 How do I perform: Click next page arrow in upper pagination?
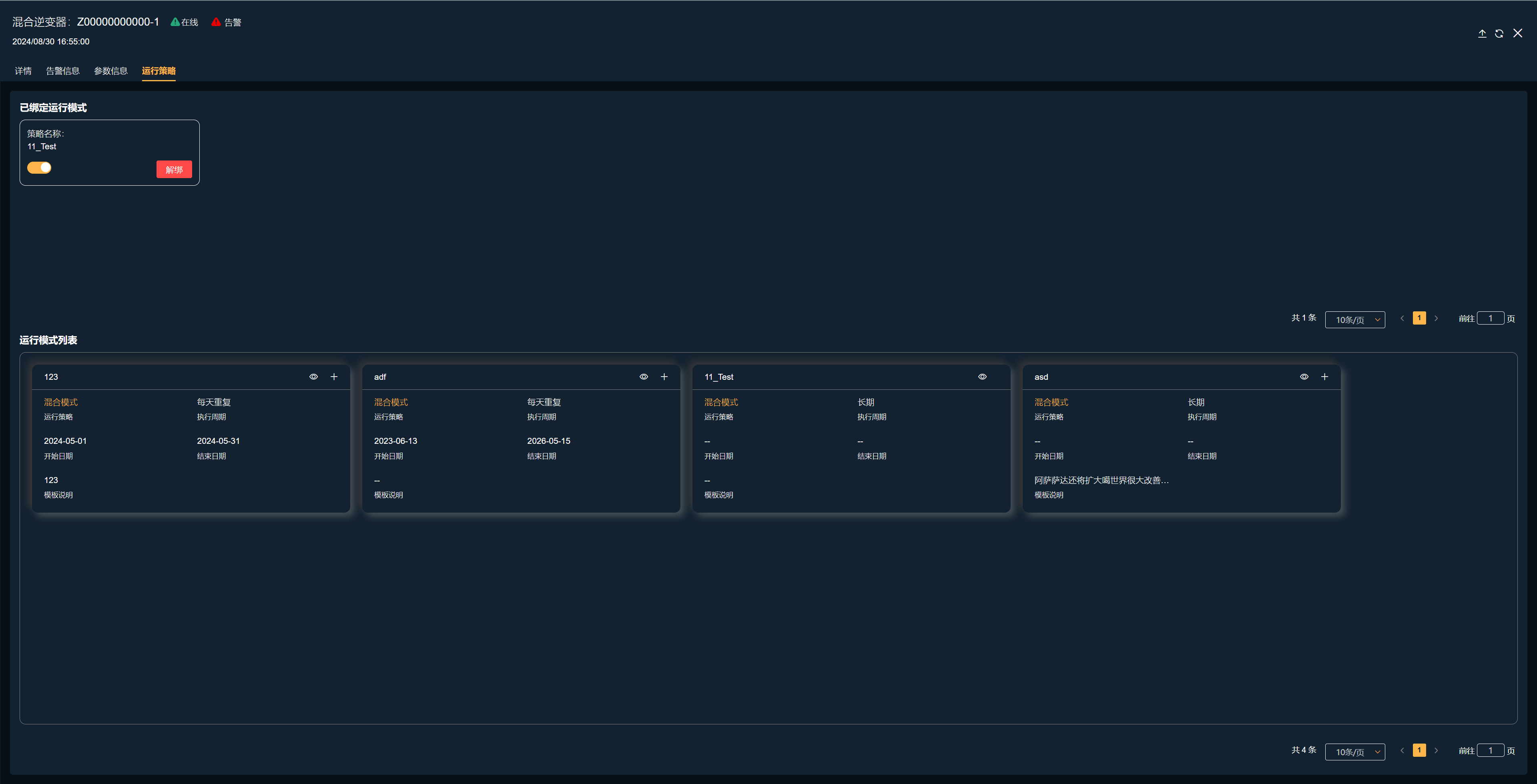point(1436,319)
